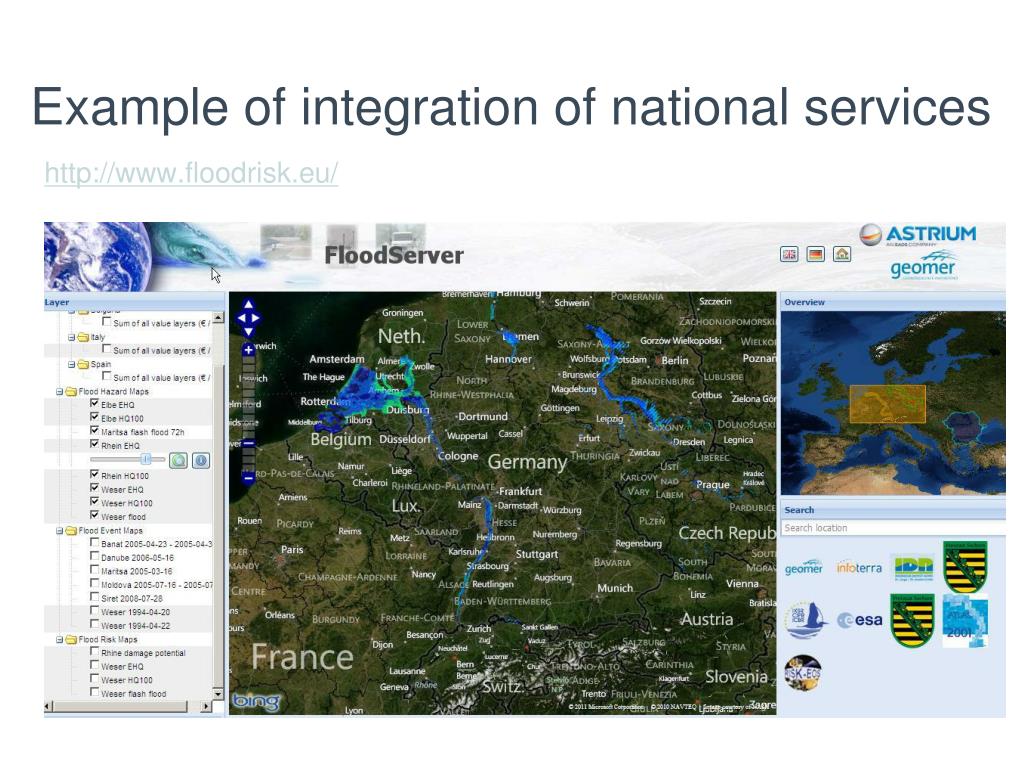Click the layer list scroll-up arrow
Screen dimensions: 1024x768
pos(219,318)
